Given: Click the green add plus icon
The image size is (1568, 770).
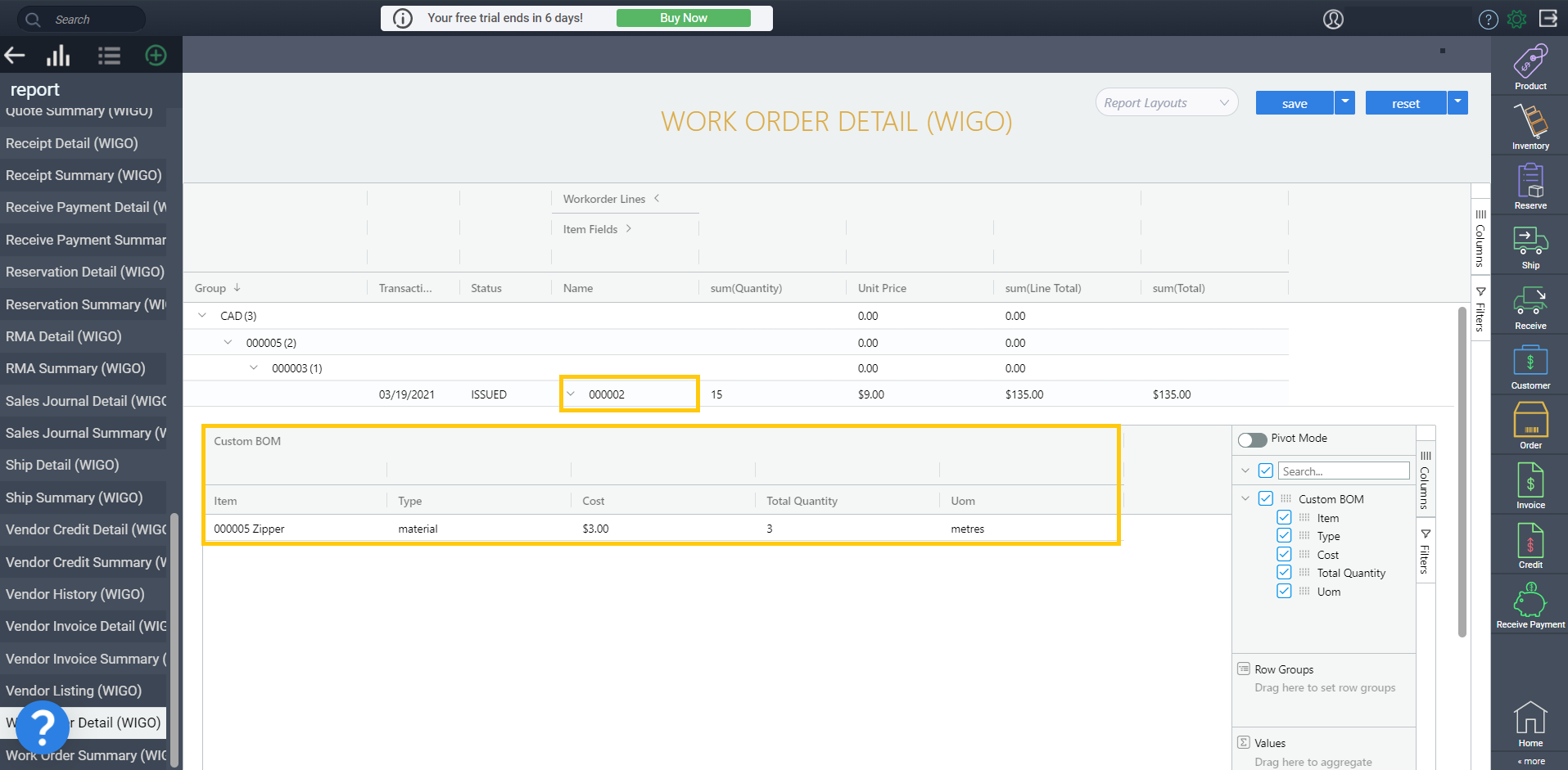Looking at the screenshot, I should coord(156,55).
